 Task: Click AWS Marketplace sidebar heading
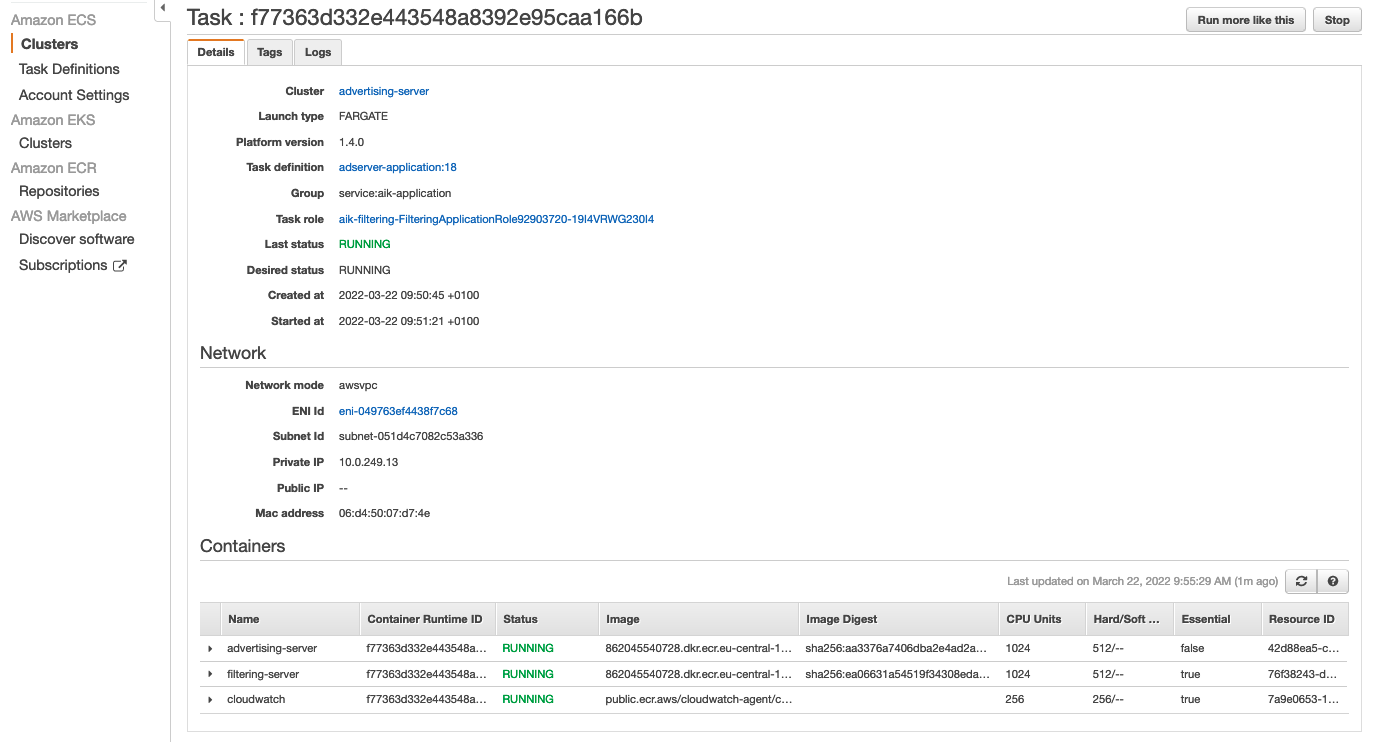click(69, 216)
